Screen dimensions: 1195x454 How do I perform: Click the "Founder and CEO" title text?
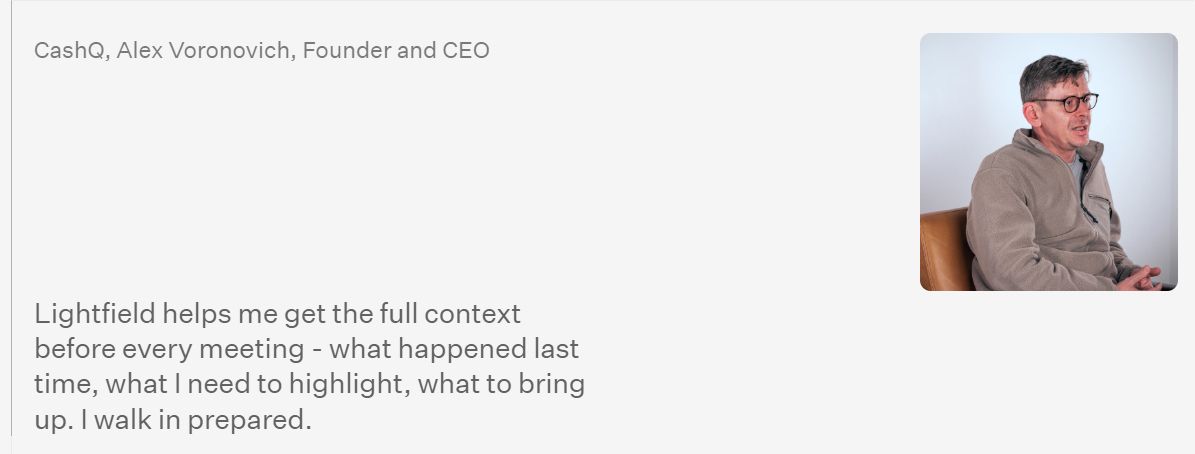pos(396,50)
